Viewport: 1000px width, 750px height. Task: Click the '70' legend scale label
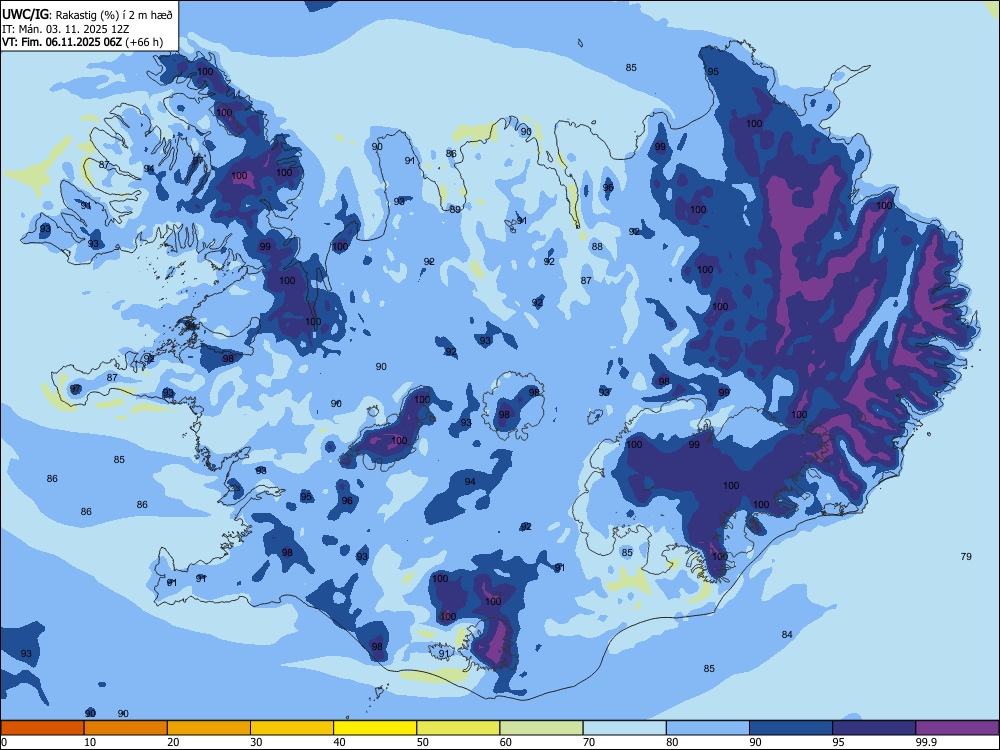[x=589, y=742]
